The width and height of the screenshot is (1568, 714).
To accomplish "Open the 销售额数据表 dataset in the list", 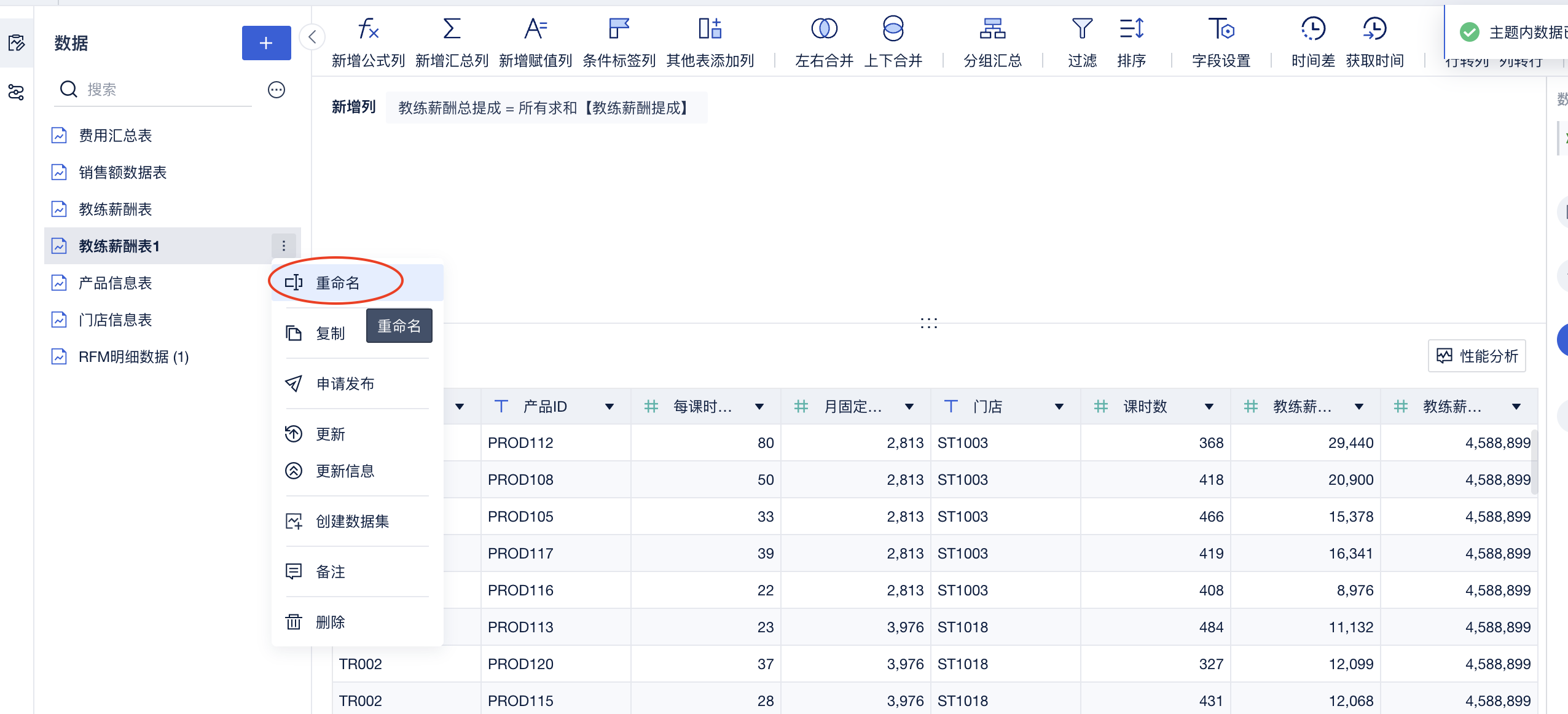I will [122, 173].
